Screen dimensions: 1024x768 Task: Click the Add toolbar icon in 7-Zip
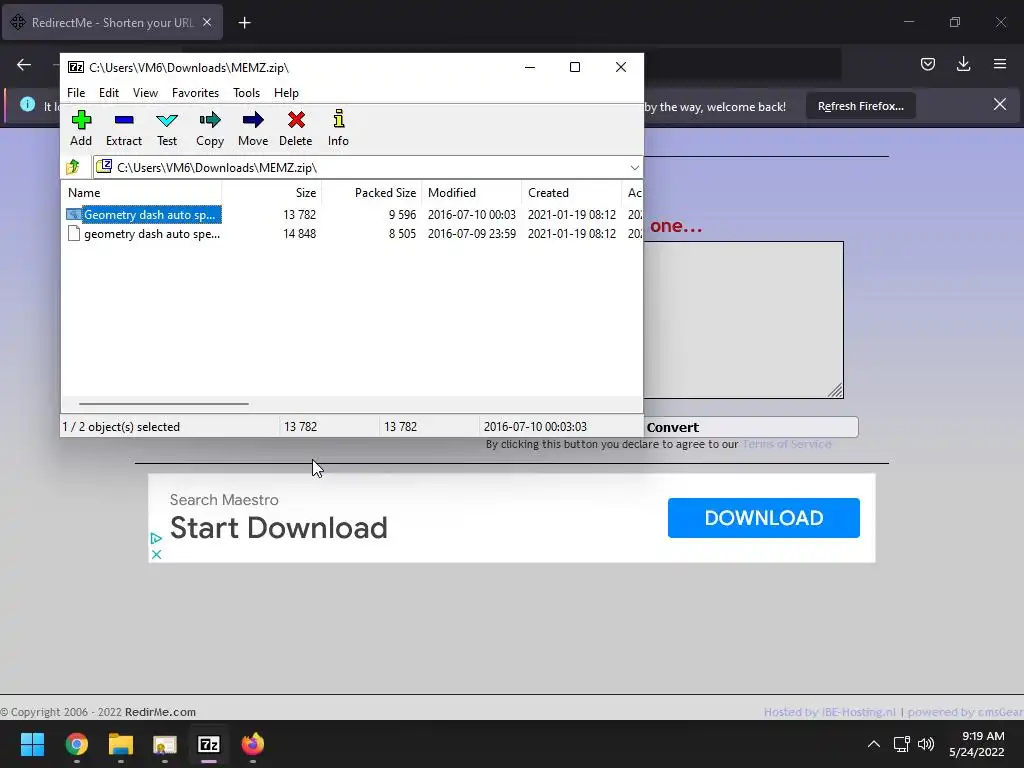(81, 128)
